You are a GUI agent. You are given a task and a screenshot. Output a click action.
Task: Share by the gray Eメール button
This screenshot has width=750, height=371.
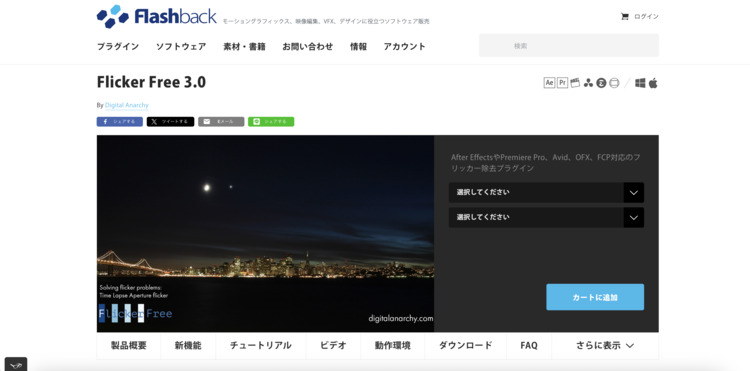point(221,121)
